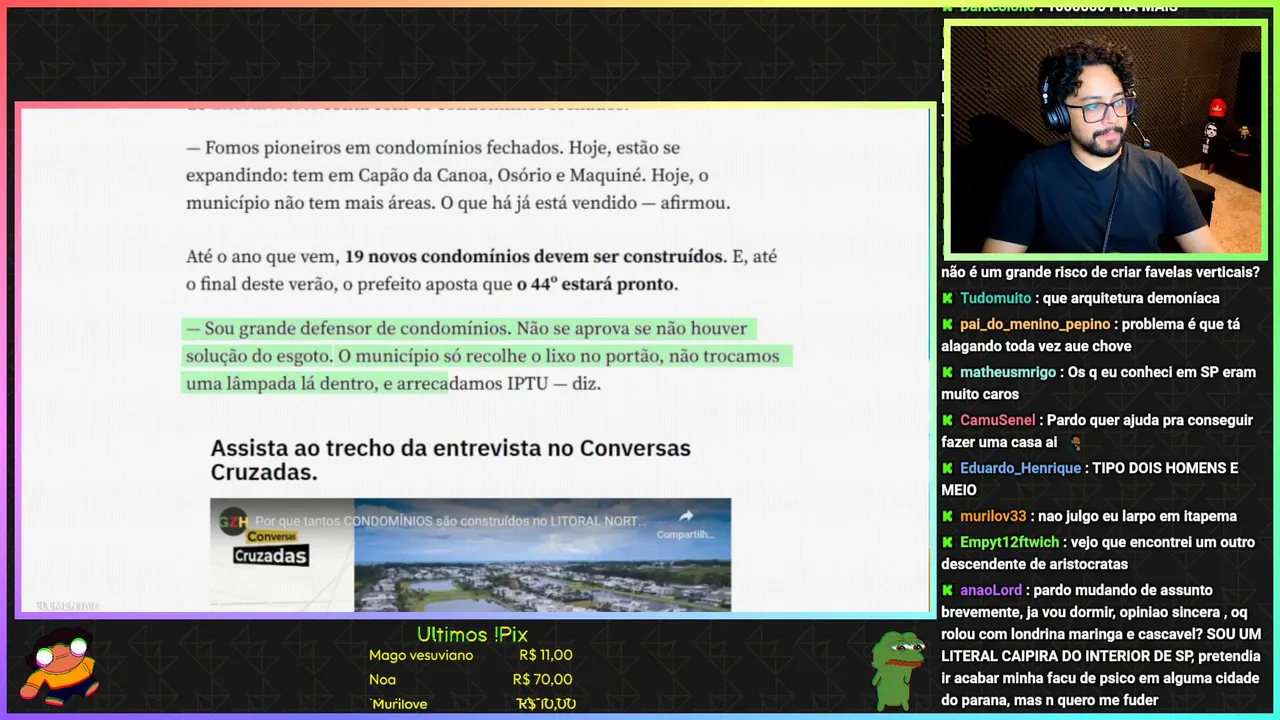
Task: Open chat username pai_do_menino_pepino
Action: 1035,324
